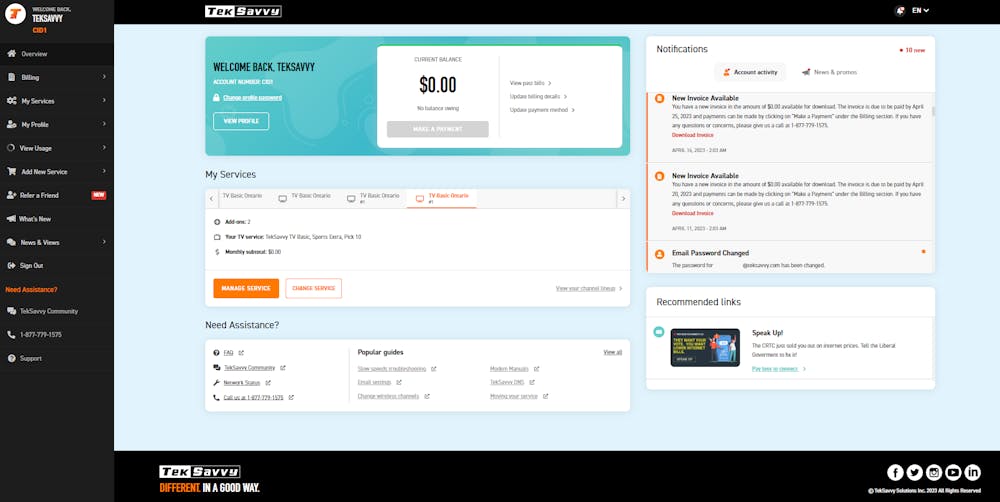The height and width of the screenshot is (502, 1000).
Task: Expand the My Profile sidebar chevron
Action: point(103,124)
